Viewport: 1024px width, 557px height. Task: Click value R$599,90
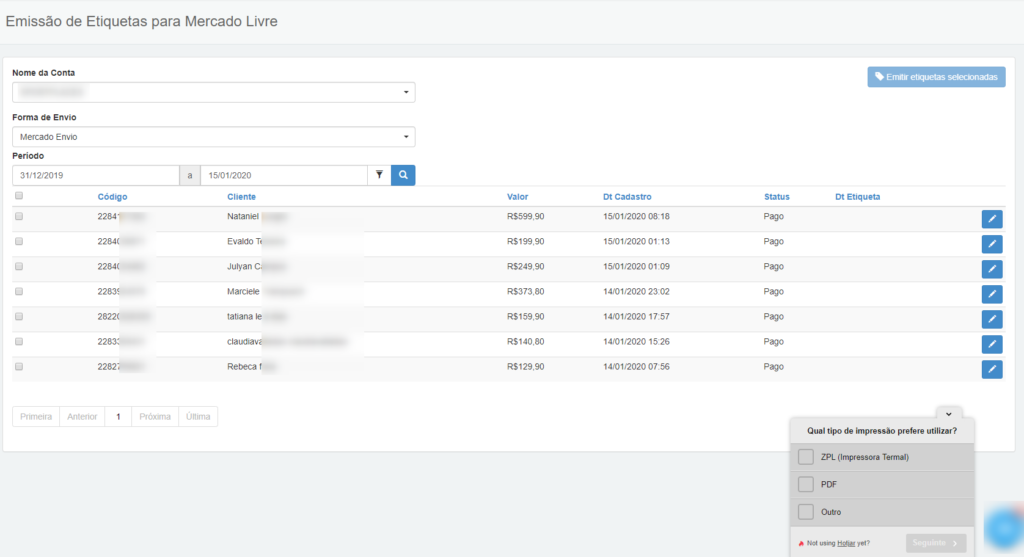pyautogui.click(x=525, y=216)
